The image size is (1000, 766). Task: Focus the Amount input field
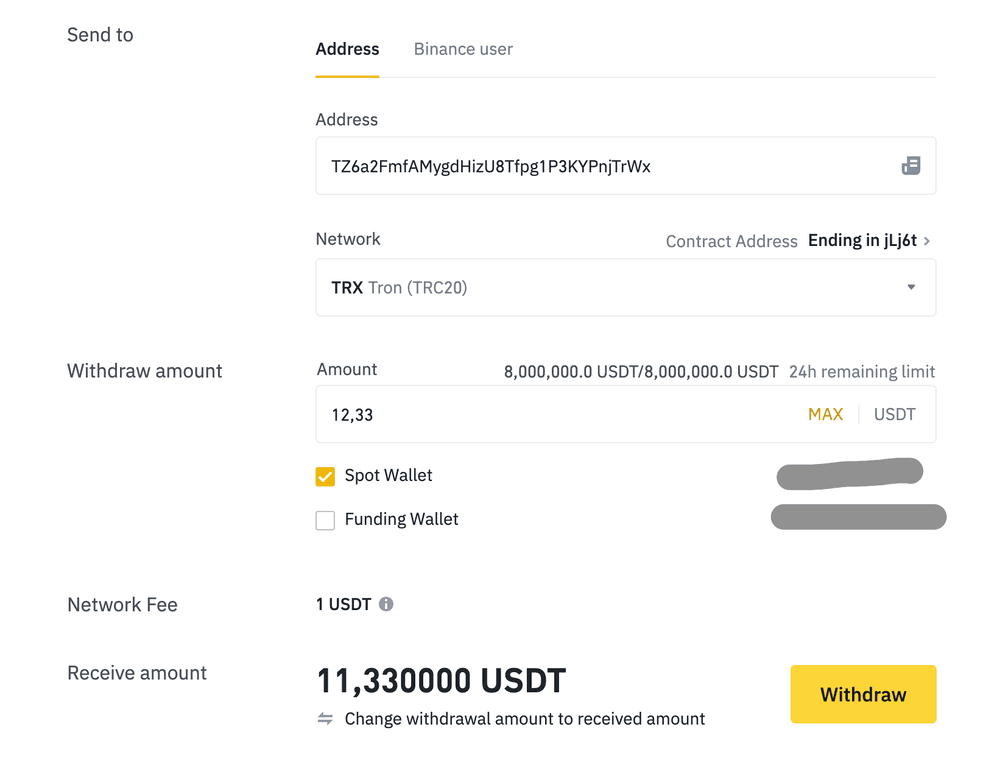pyautogui.click(x=550, y=414)
